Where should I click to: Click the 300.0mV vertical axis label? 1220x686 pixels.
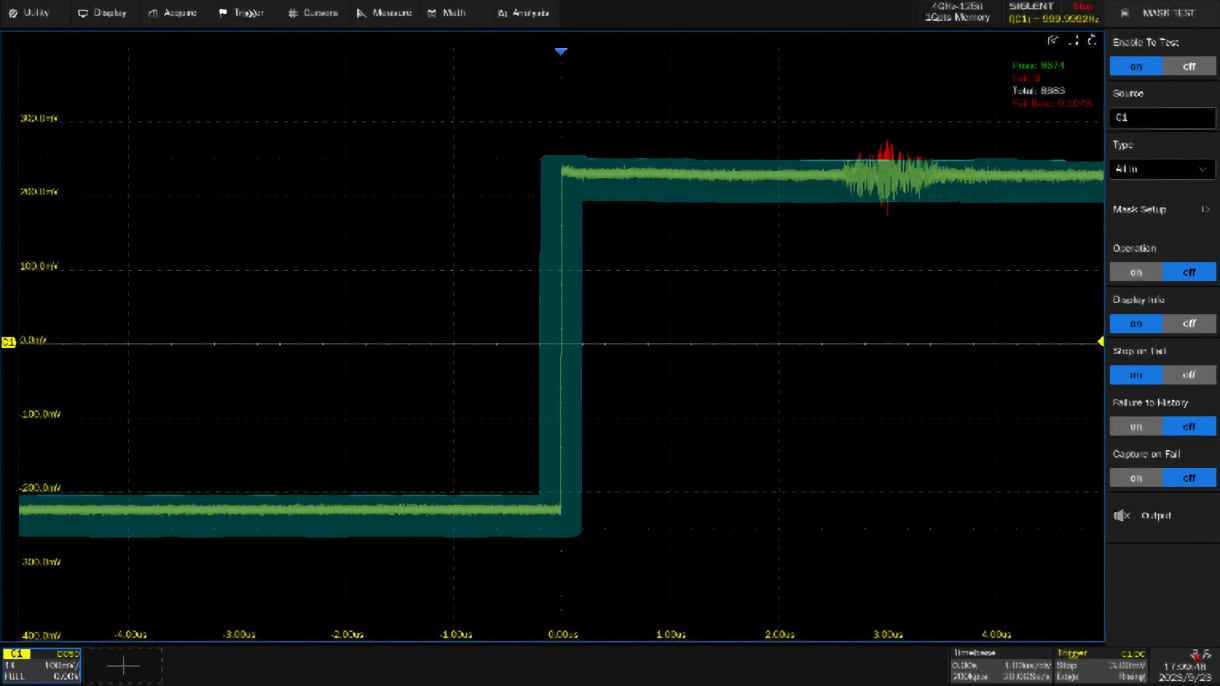pos(38,118)
